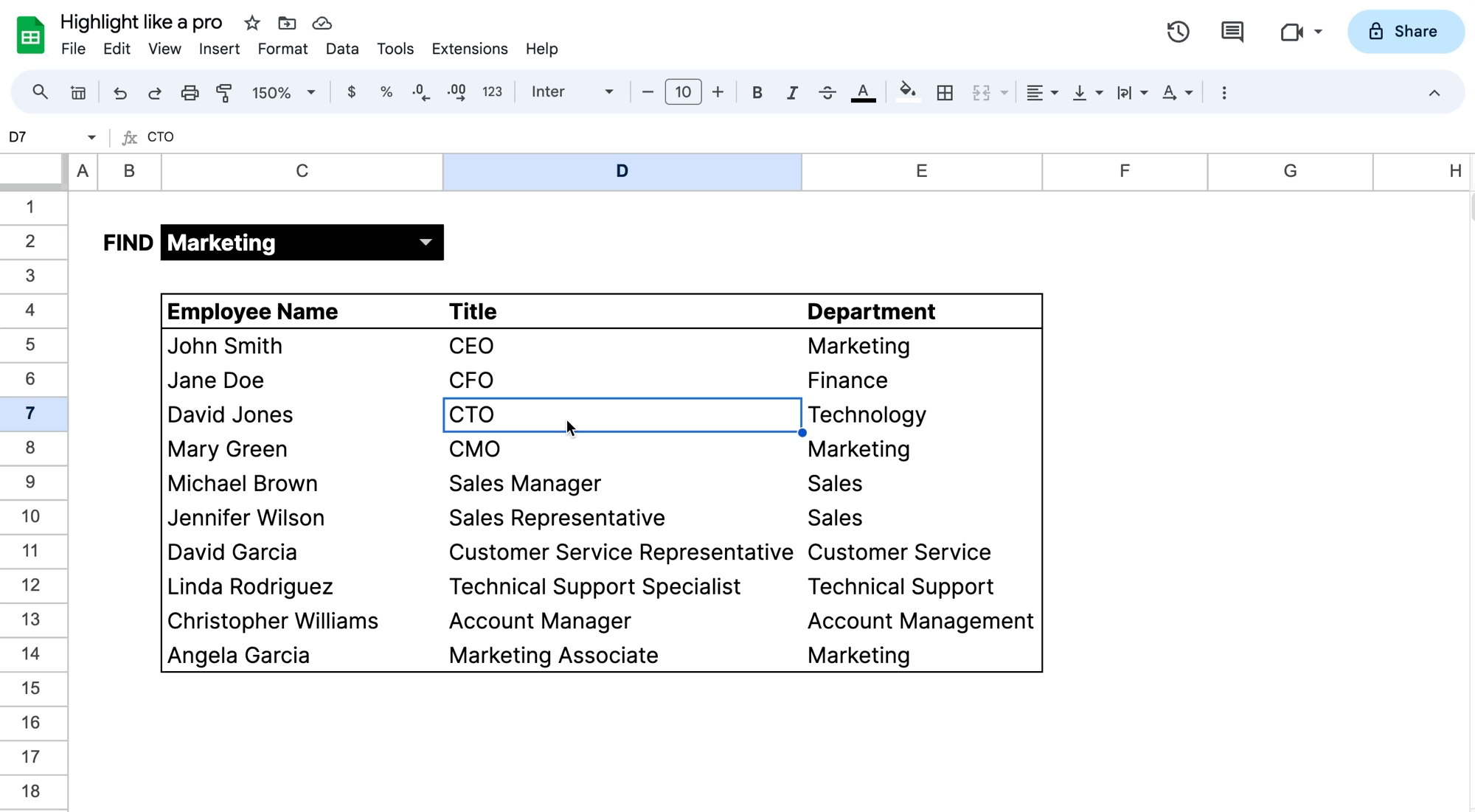Viewport: 1475px width, 812px height.
Task: Increase font size with plus button
Action: [718, 92]
